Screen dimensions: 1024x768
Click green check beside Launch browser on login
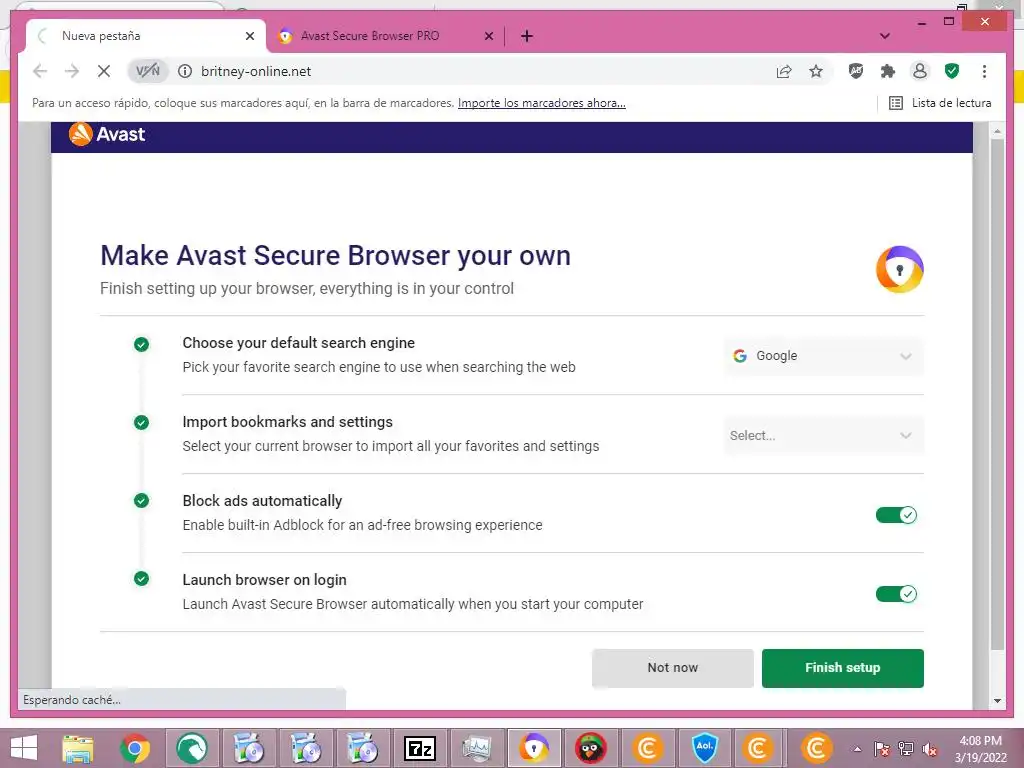pos(141,579)
